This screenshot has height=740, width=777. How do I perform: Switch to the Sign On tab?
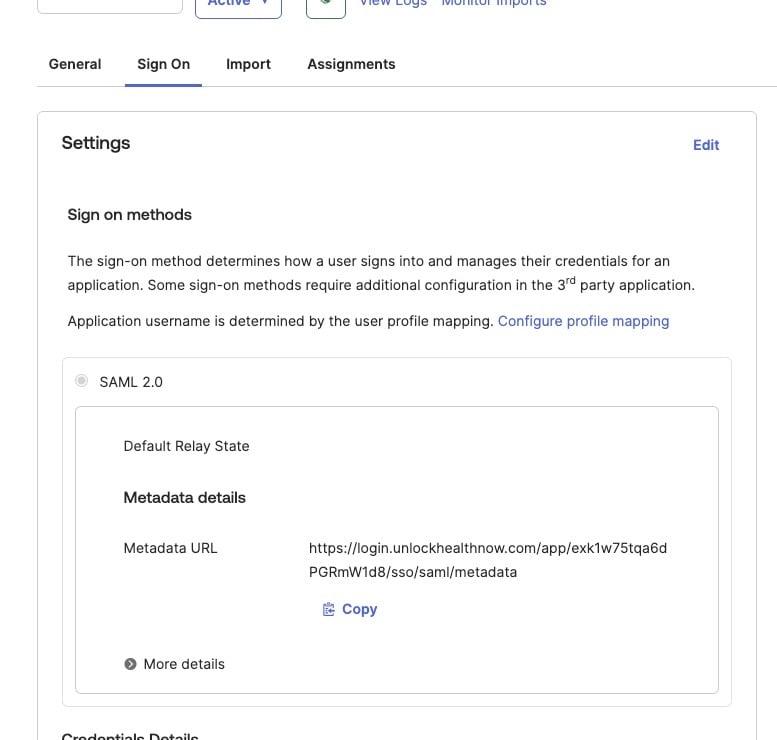[164, 64]
